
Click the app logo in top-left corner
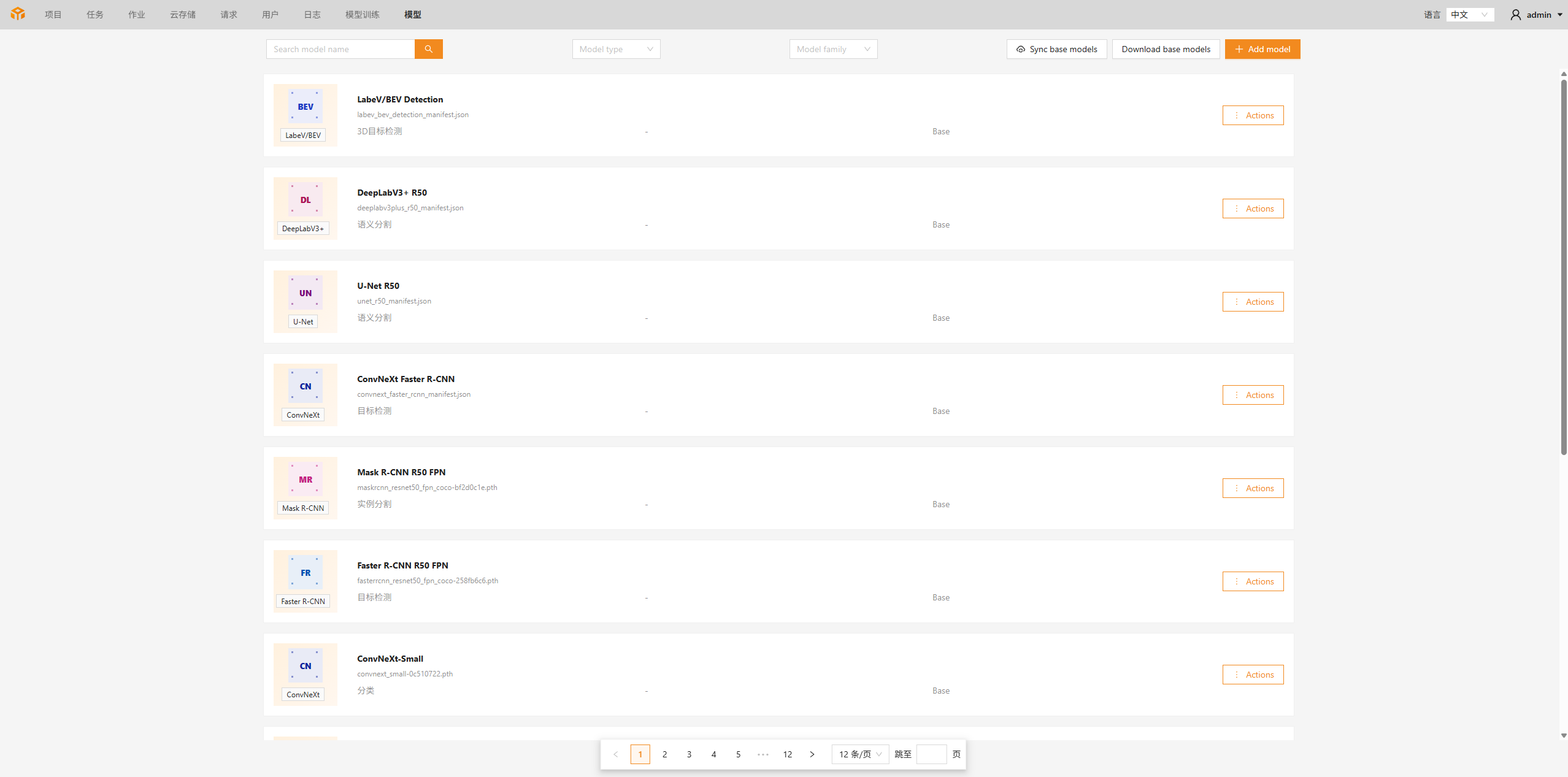tap(18, 14)
